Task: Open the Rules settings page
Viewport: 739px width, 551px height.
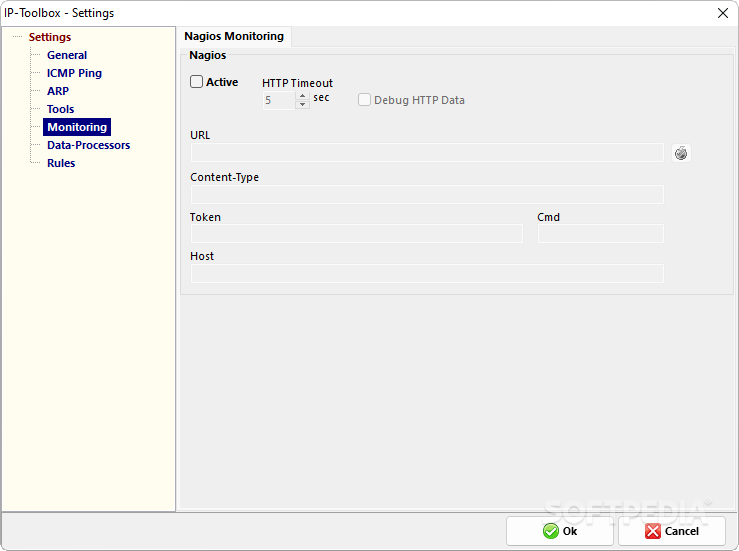Action: 61,163
